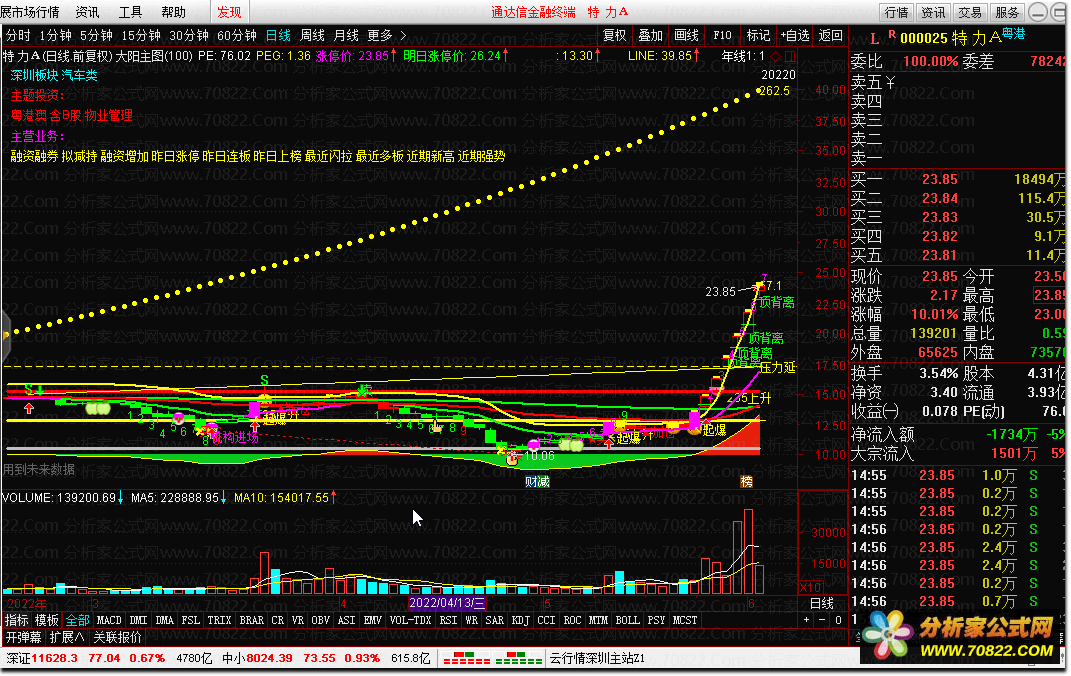Click the red market breadth bars icon
Screen dimensions: 1071x676
467,658
